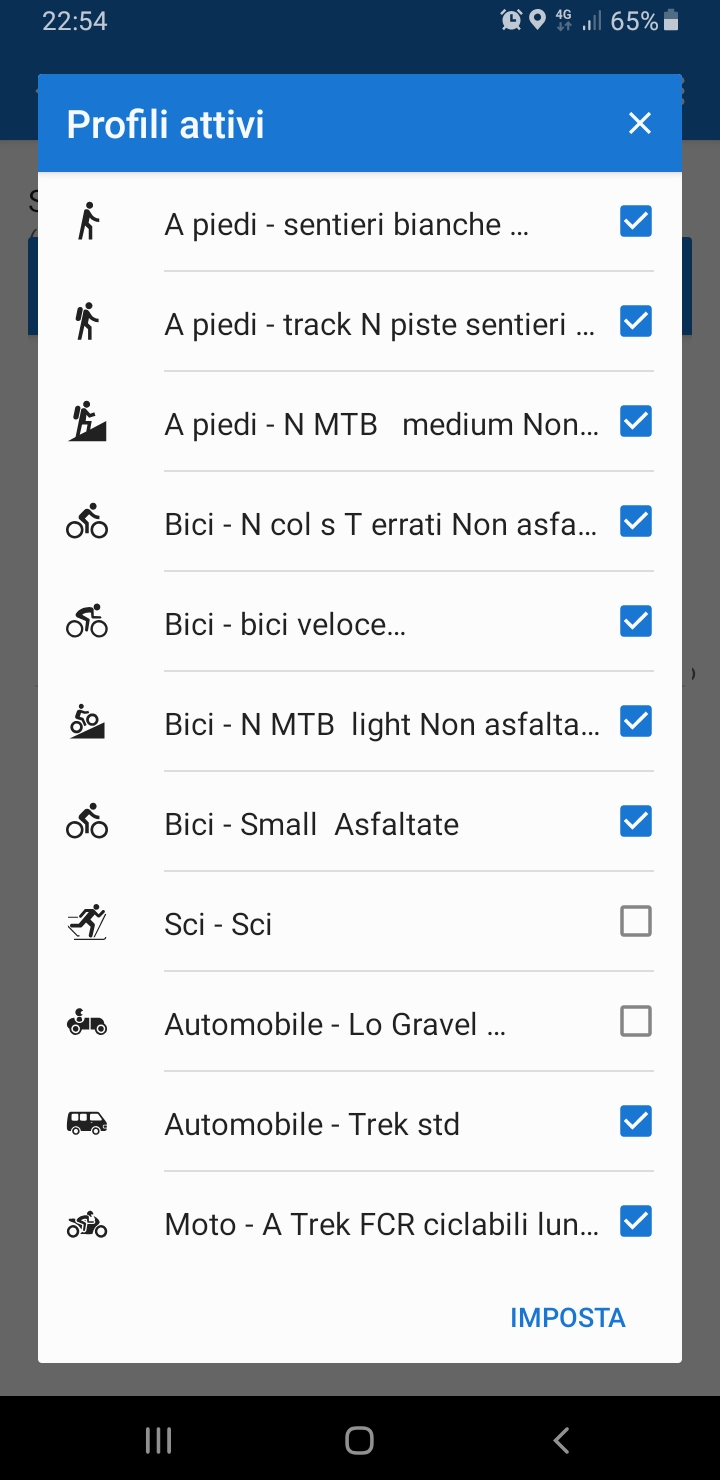Select the Bici - N col s T errati row
The height and width of the screenshot is (1480, 720).
point(380,523)
